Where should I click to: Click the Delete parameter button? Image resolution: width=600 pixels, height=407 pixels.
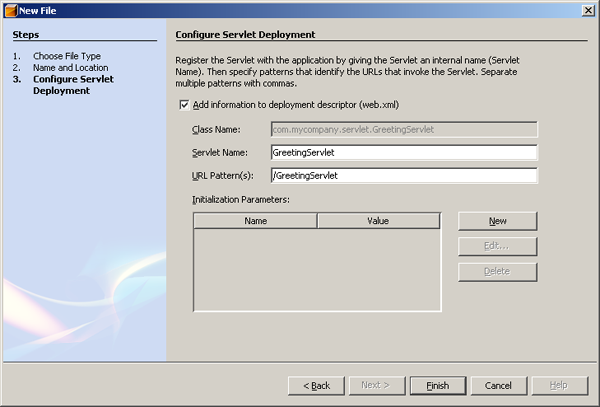click(x=498, y=272)
